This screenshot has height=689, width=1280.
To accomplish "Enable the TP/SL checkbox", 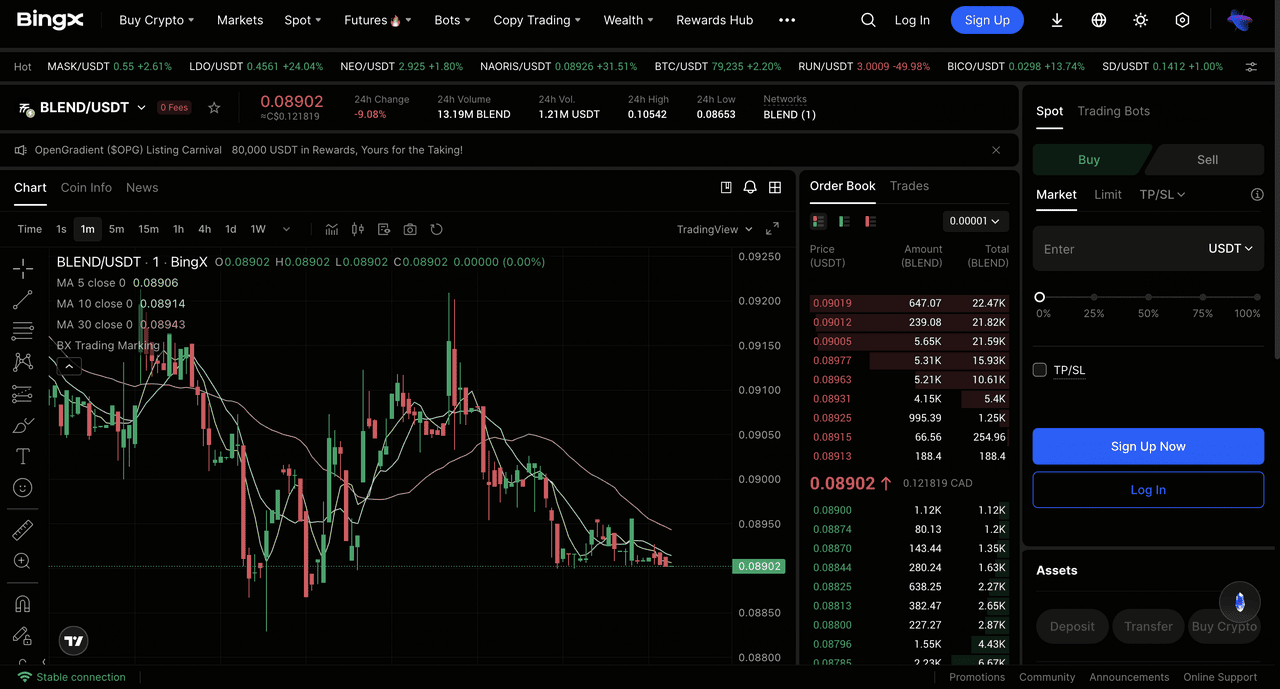I will point(1040,370).
